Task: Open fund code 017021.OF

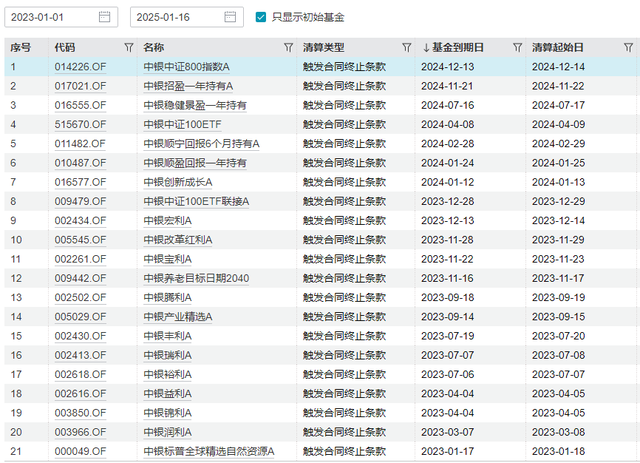Action: (80, 86)
